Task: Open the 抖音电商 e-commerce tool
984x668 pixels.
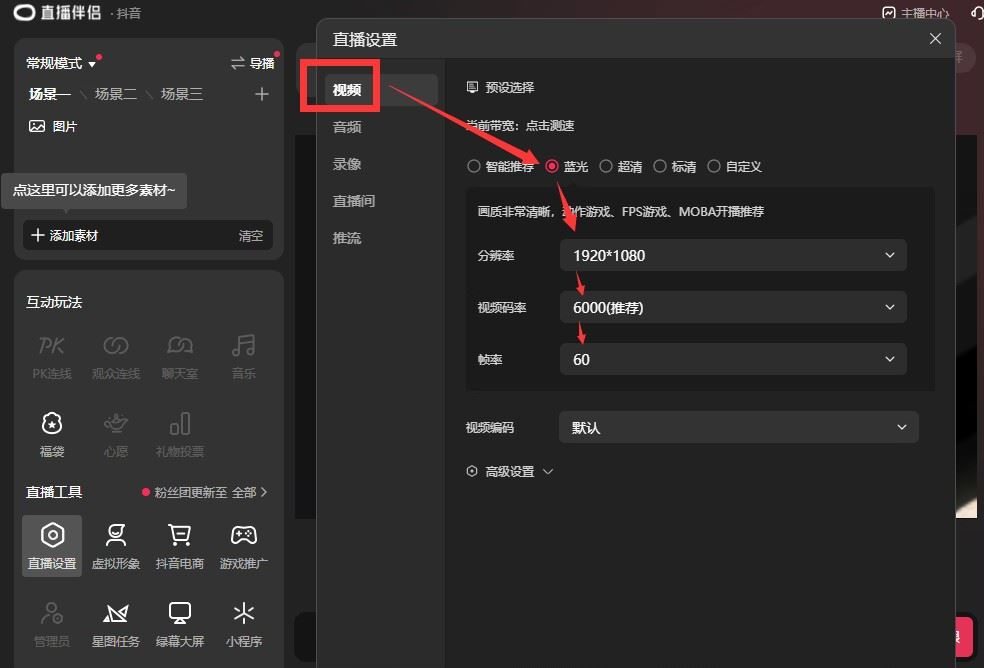Action: pos(179,546)
